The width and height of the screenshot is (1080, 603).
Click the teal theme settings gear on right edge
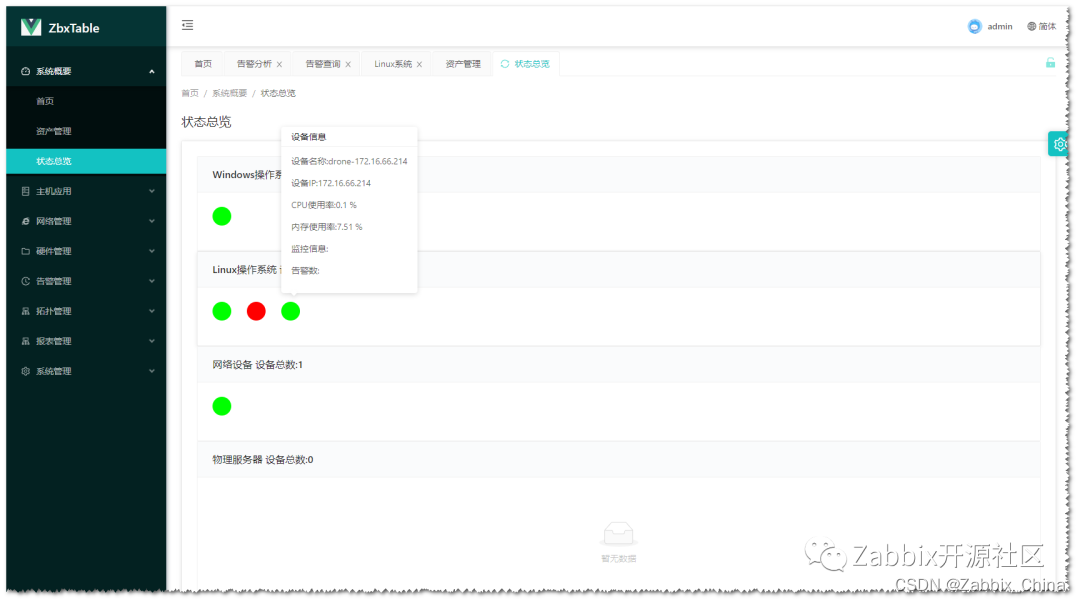click(x=1058, y=143)
